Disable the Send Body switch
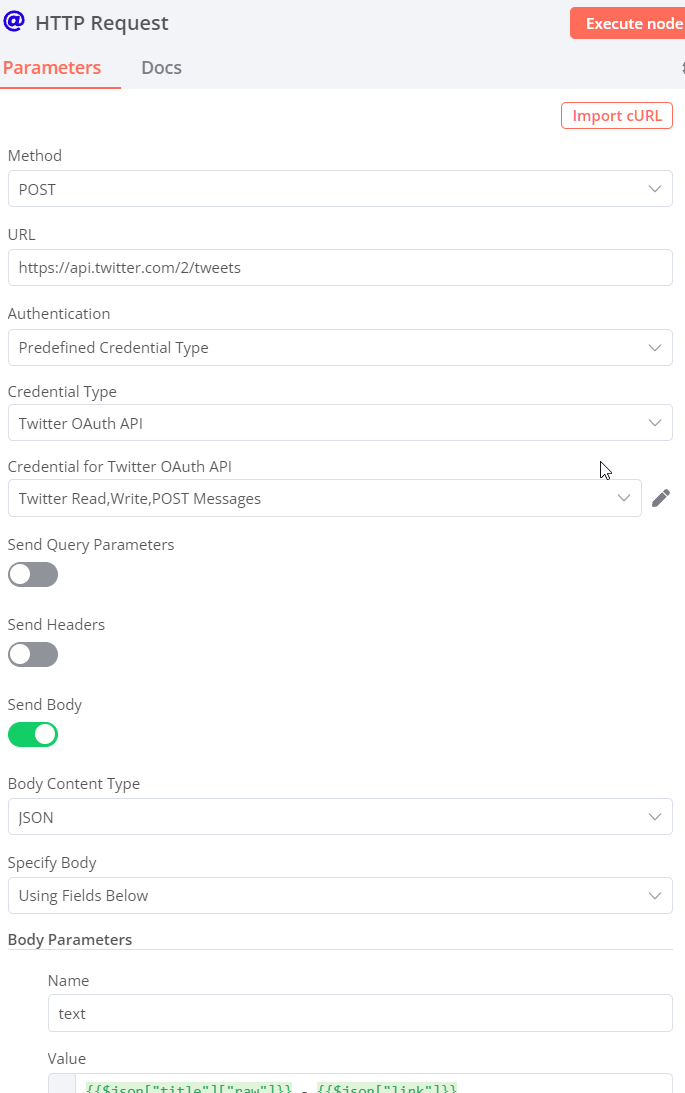The image size is (685, 1093). [x=33, y=735]
